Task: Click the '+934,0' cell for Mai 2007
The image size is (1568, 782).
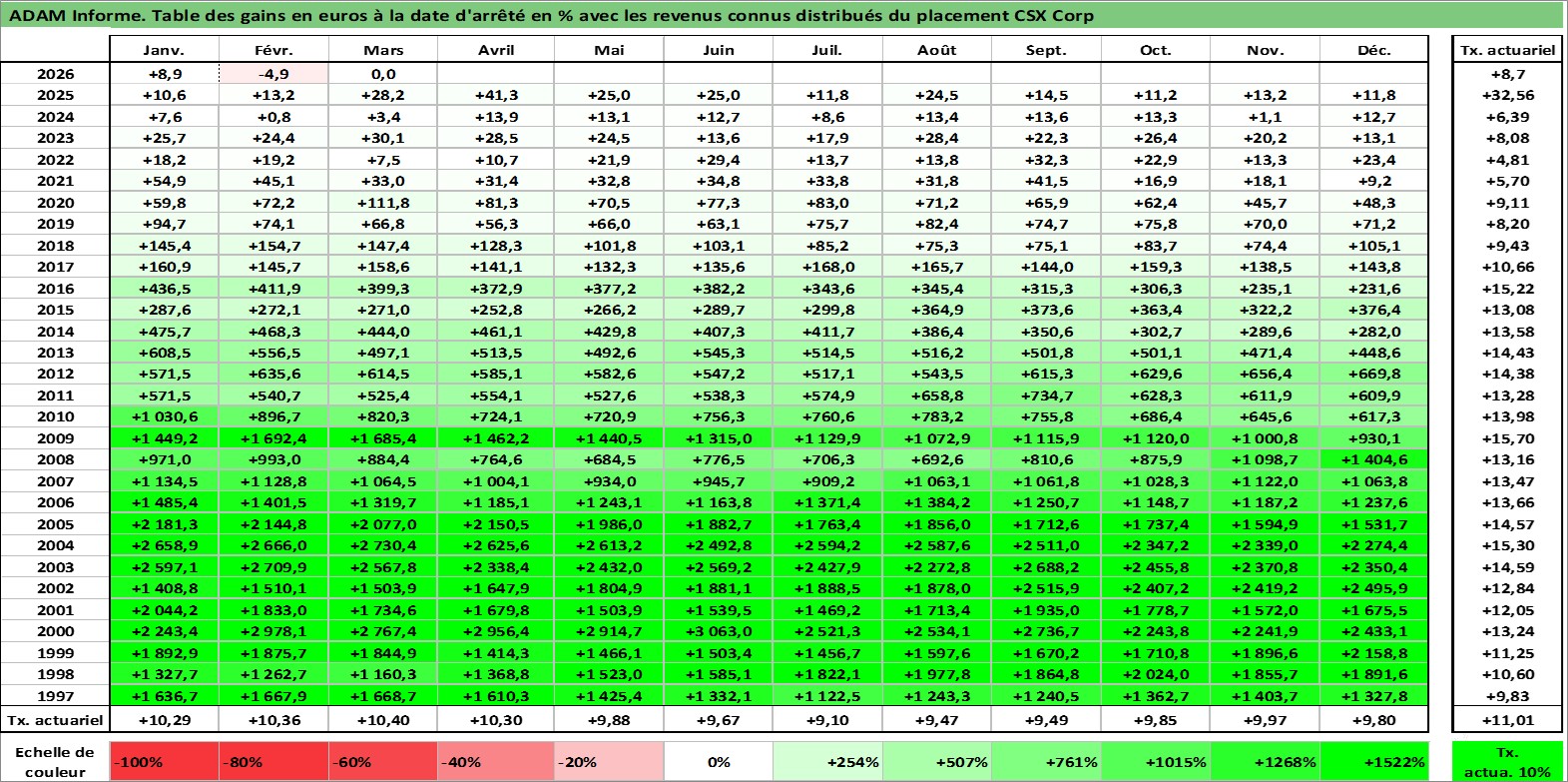Action: 609,481
